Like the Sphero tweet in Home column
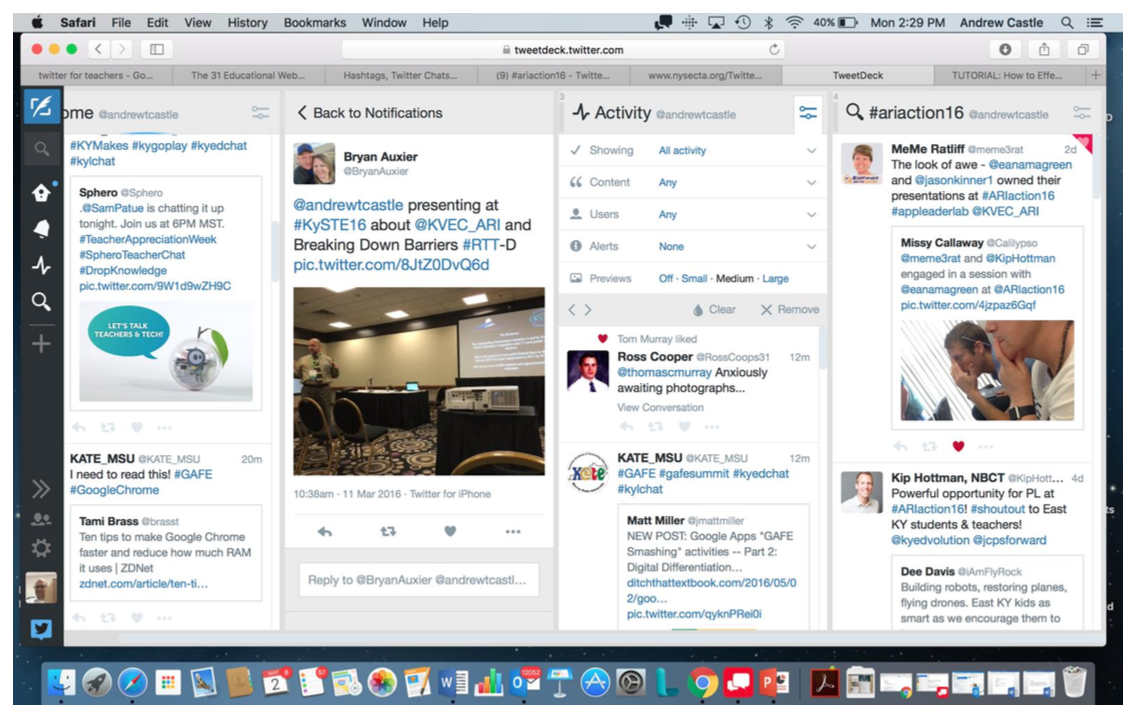 click(x=136, y=428)
